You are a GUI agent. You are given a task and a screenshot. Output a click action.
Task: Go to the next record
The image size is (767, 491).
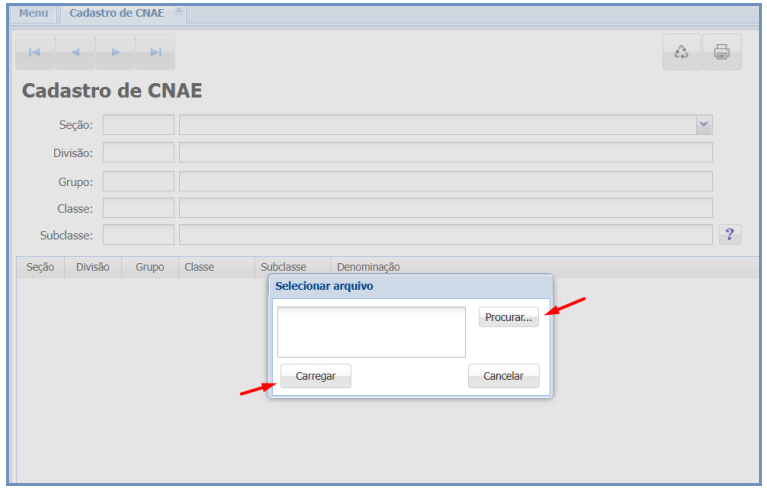coord(115,52)
